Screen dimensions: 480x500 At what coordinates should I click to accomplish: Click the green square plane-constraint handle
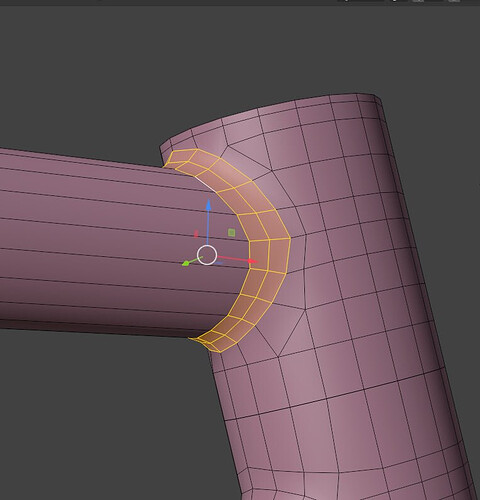232,233
